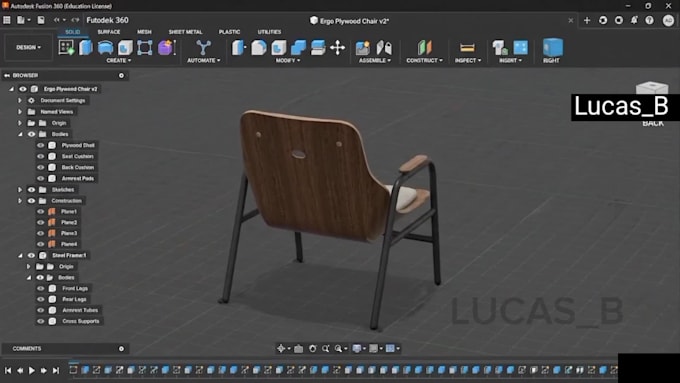
Task: Select the SOLID tab
Action: tap(72, 32)
